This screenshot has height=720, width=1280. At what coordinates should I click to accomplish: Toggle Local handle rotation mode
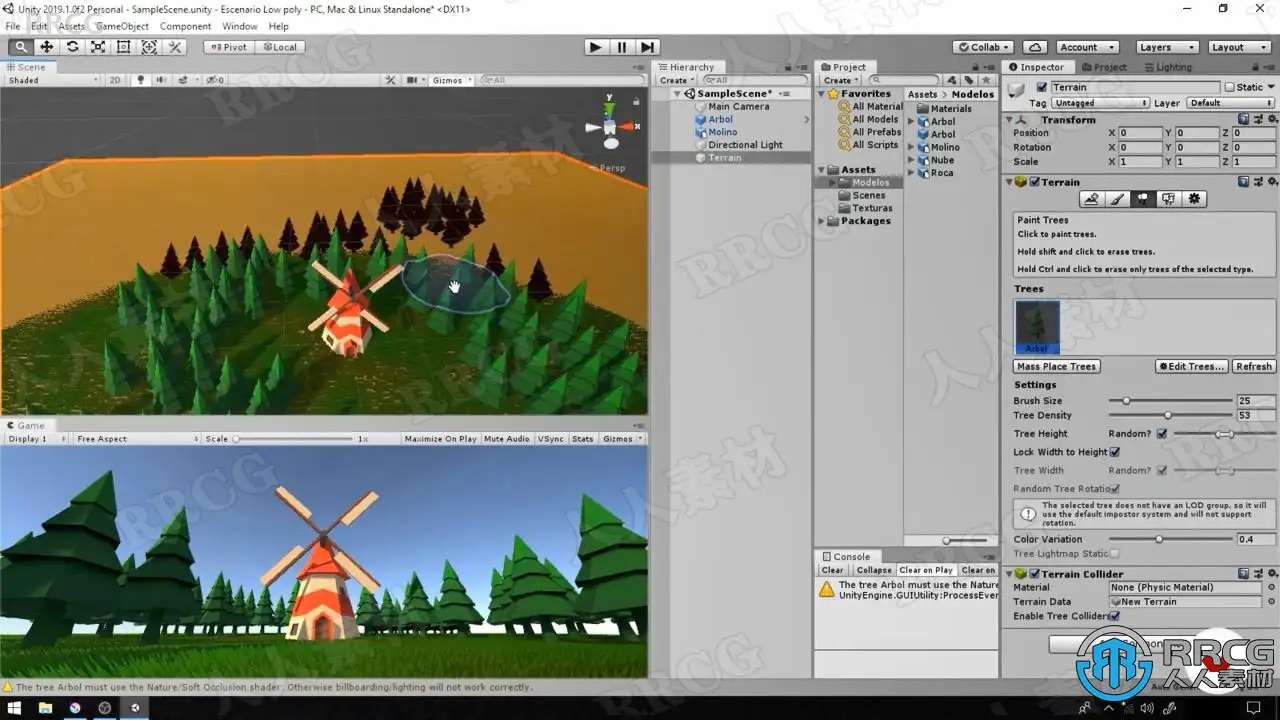pos(279,47)
